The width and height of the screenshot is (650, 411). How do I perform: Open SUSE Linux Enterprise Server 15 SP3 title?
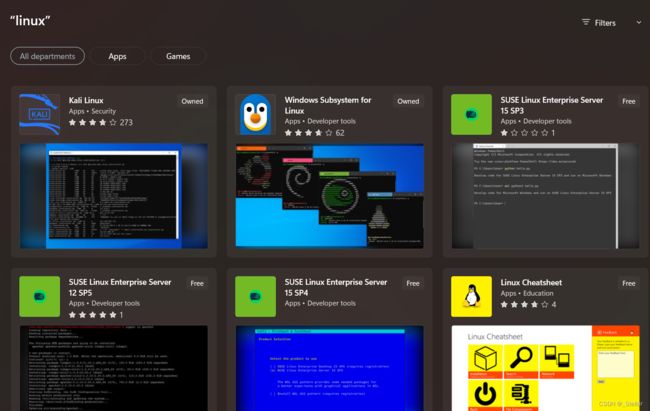552,105
